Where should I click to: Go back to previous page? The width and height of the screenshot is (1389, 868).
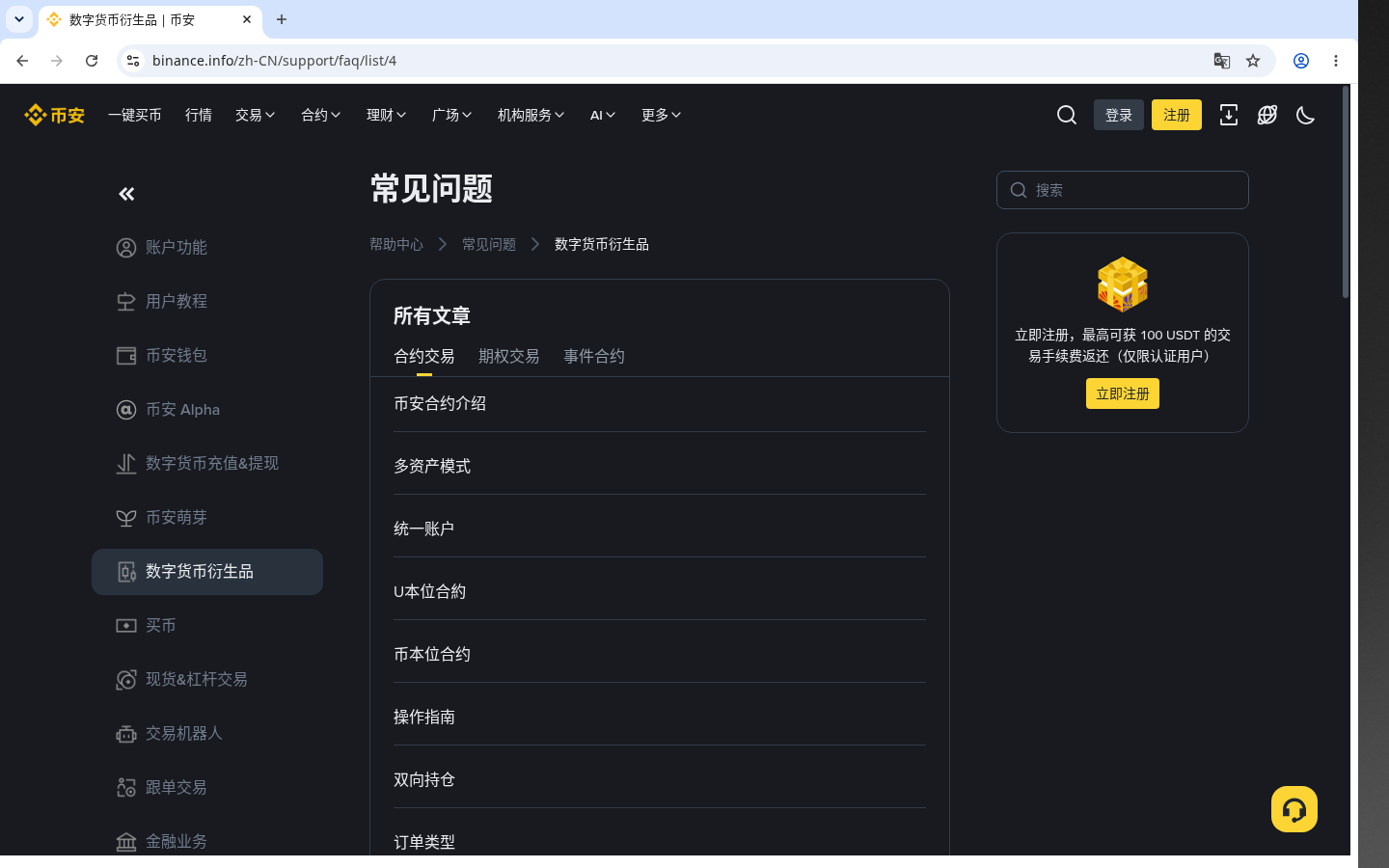tap(22, 61)
